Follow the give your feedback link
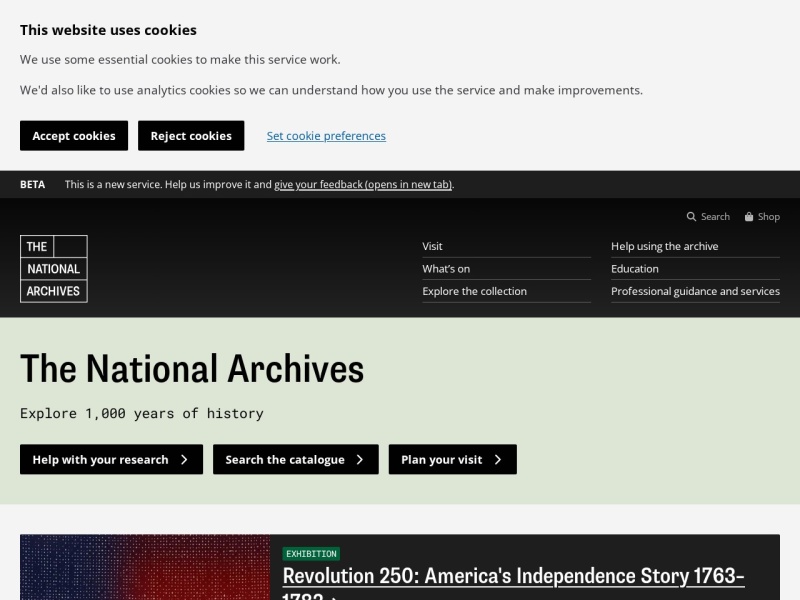The height and width of the screenshot is (600, 800). [x=363, y=185]
